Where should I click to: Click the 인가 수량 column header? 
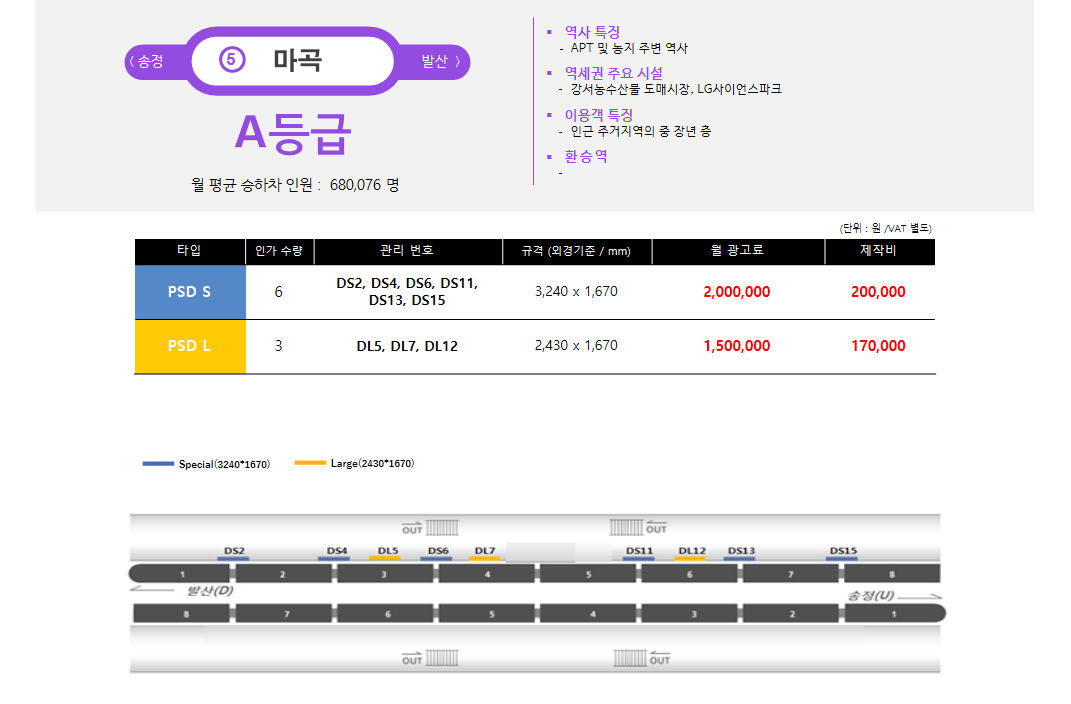279,251
